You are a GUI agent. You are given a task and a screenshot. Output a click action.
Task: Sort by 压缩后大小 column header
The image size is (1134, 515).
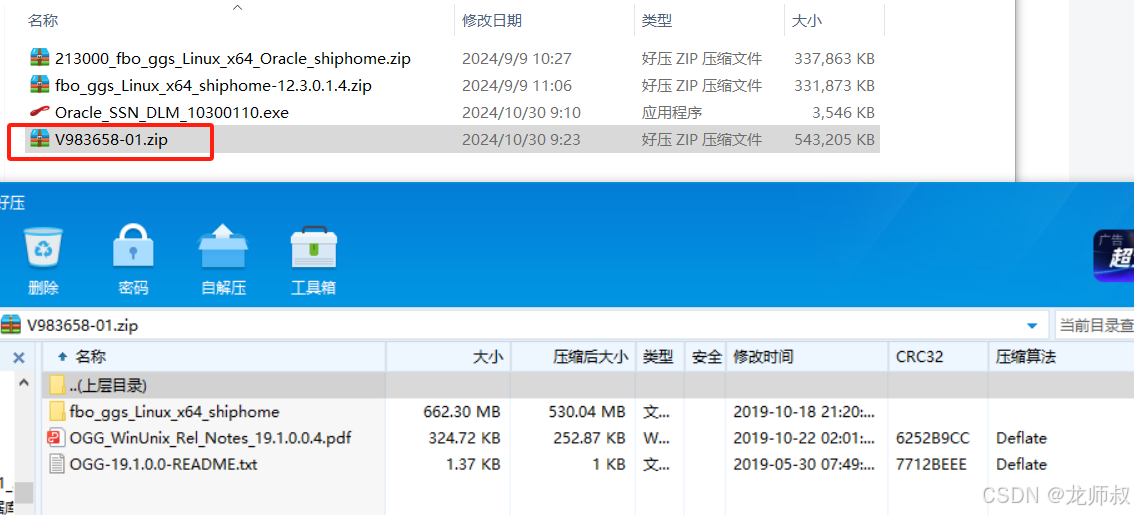pos(574,357)
